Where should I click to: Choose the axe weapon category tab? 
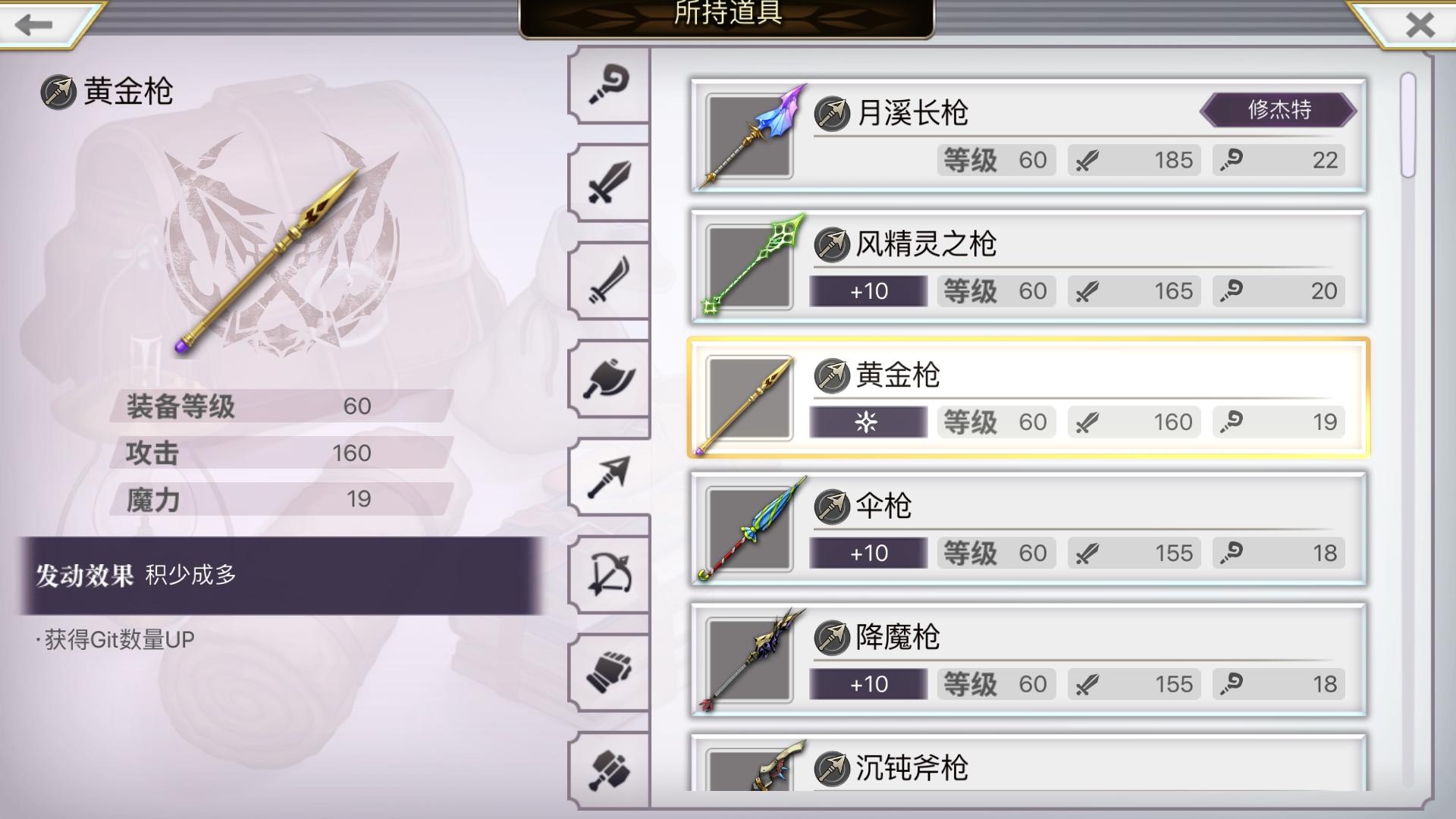click(610, 378)
